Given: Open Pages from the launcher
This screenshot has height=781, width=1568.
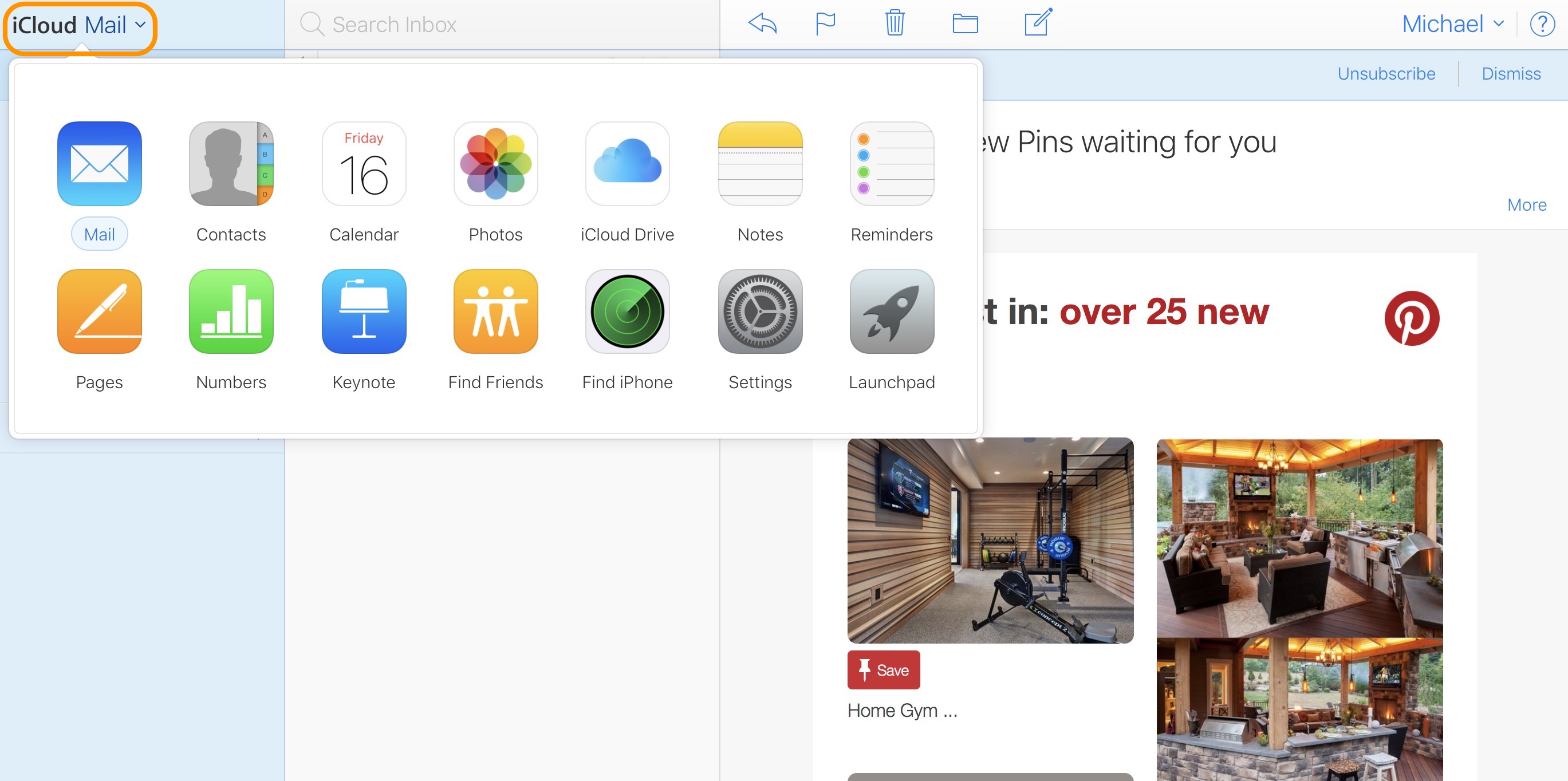Looking at the screenshot, I should tap(99, 311).
